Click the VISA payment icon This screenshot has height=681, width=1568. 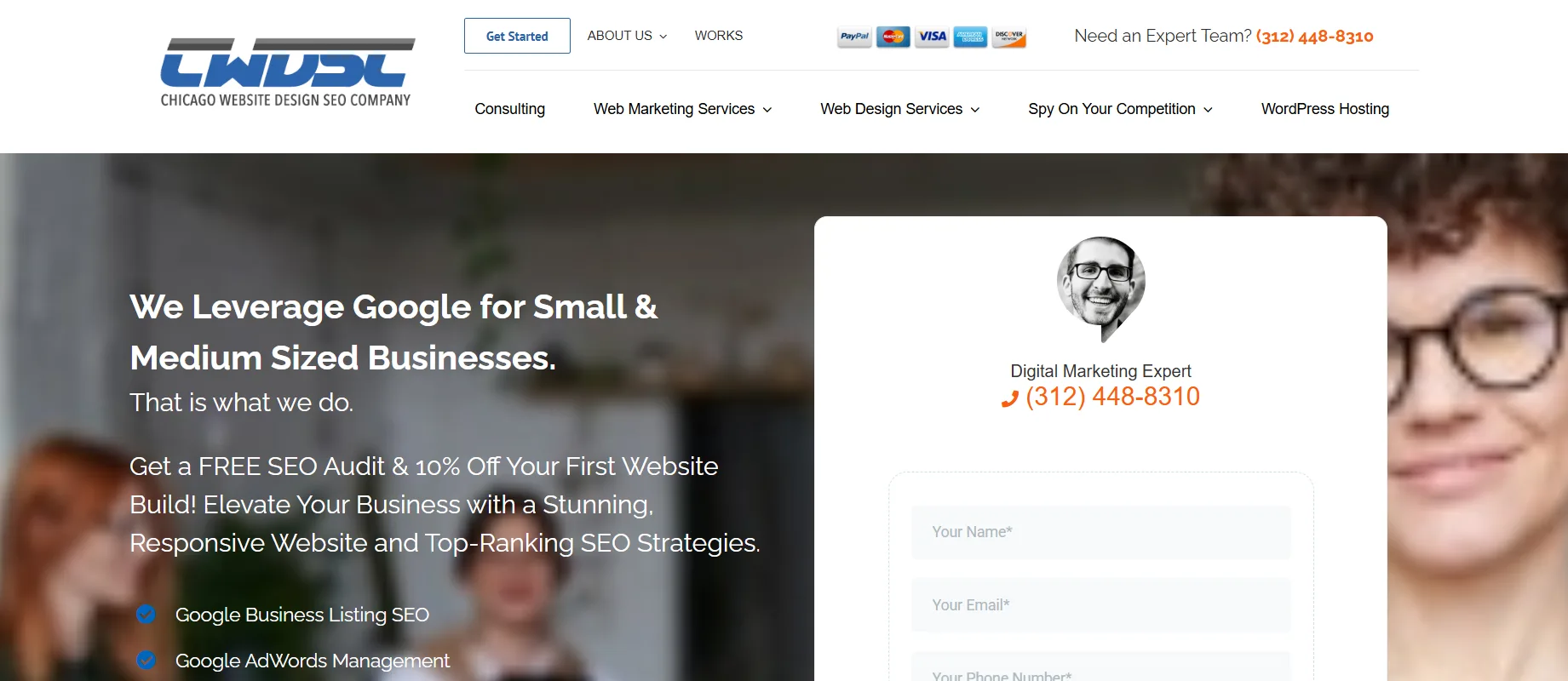(932, 37)
